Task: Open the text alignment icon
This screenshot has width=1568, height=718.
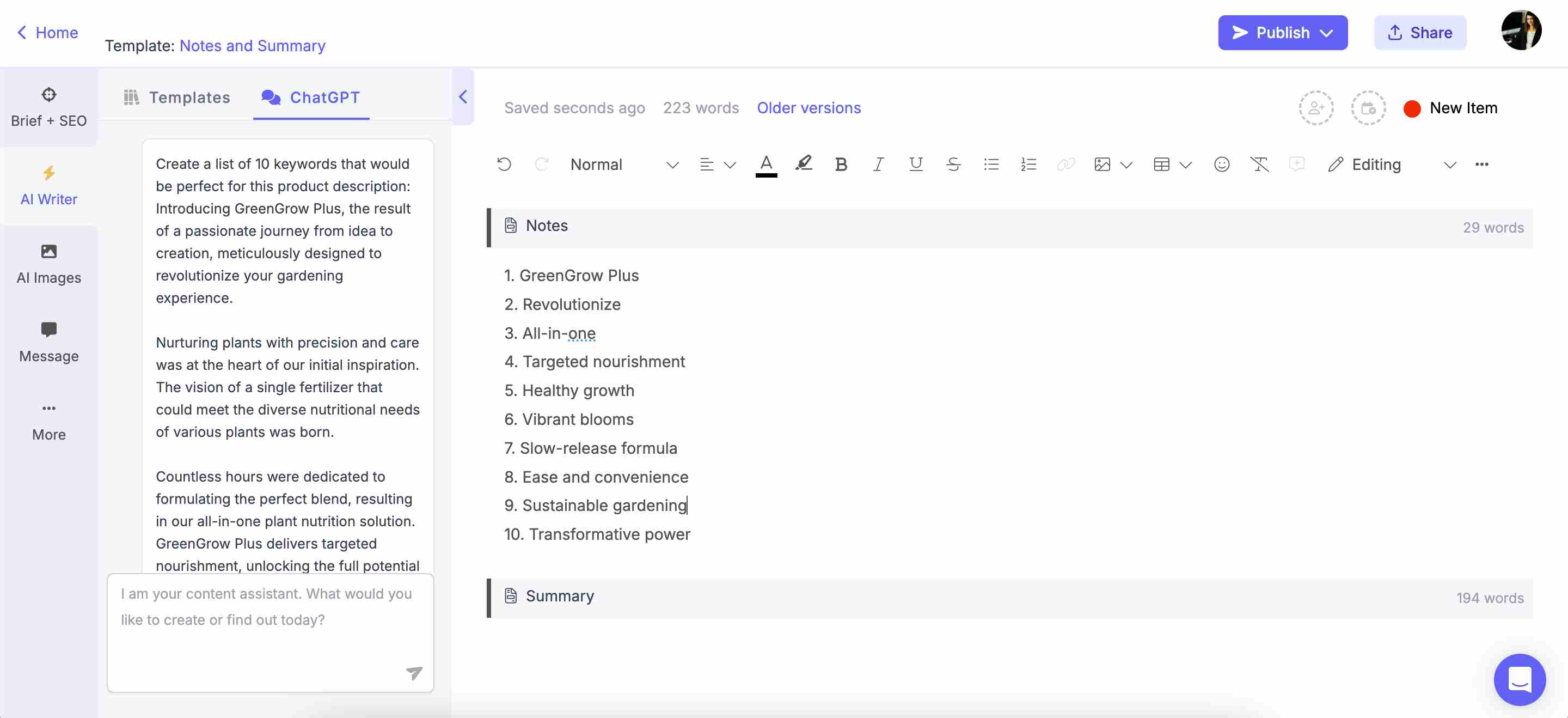Action: pyautogui.click(x=707, y=165)
